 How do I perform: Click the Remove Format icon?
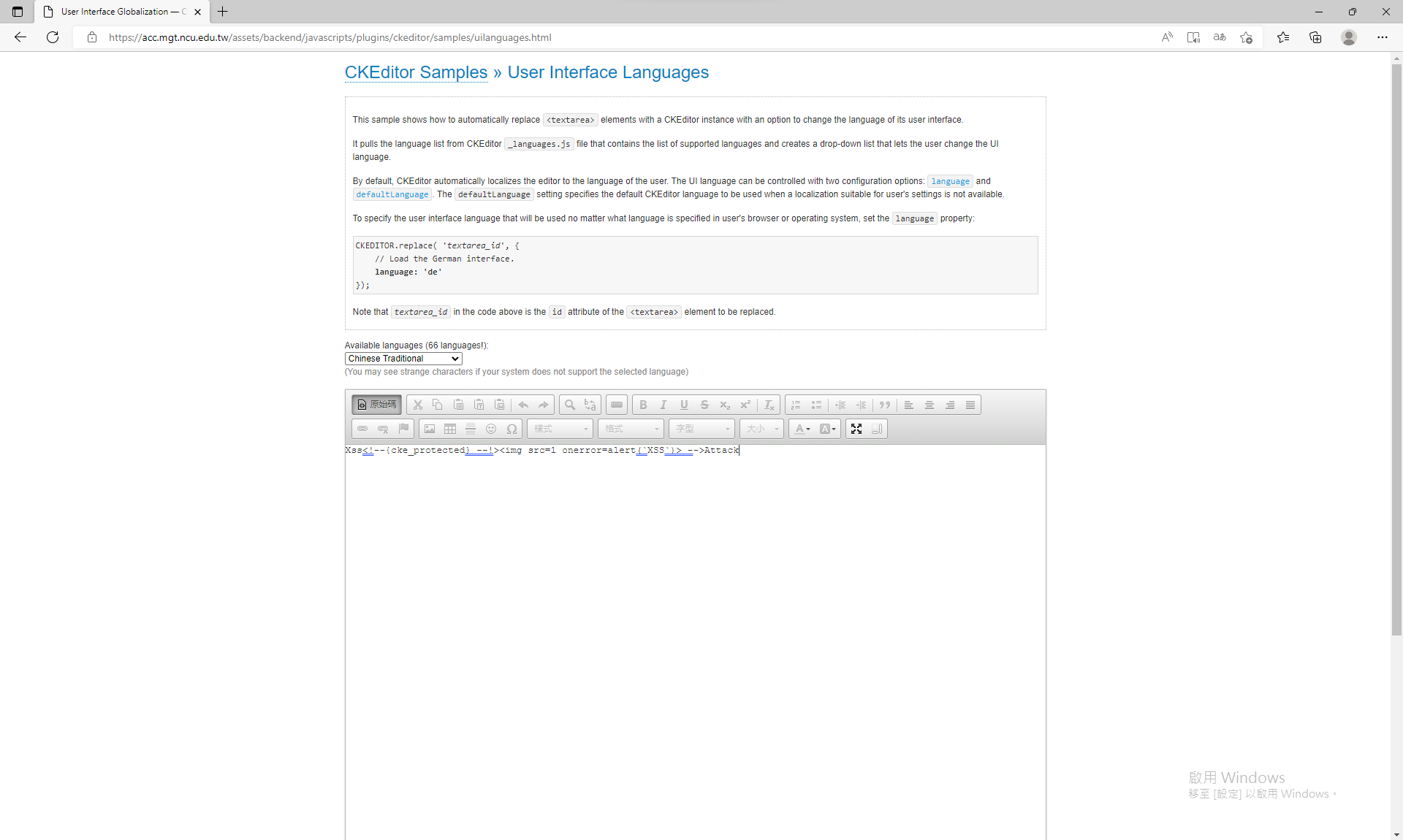[769, 405]
